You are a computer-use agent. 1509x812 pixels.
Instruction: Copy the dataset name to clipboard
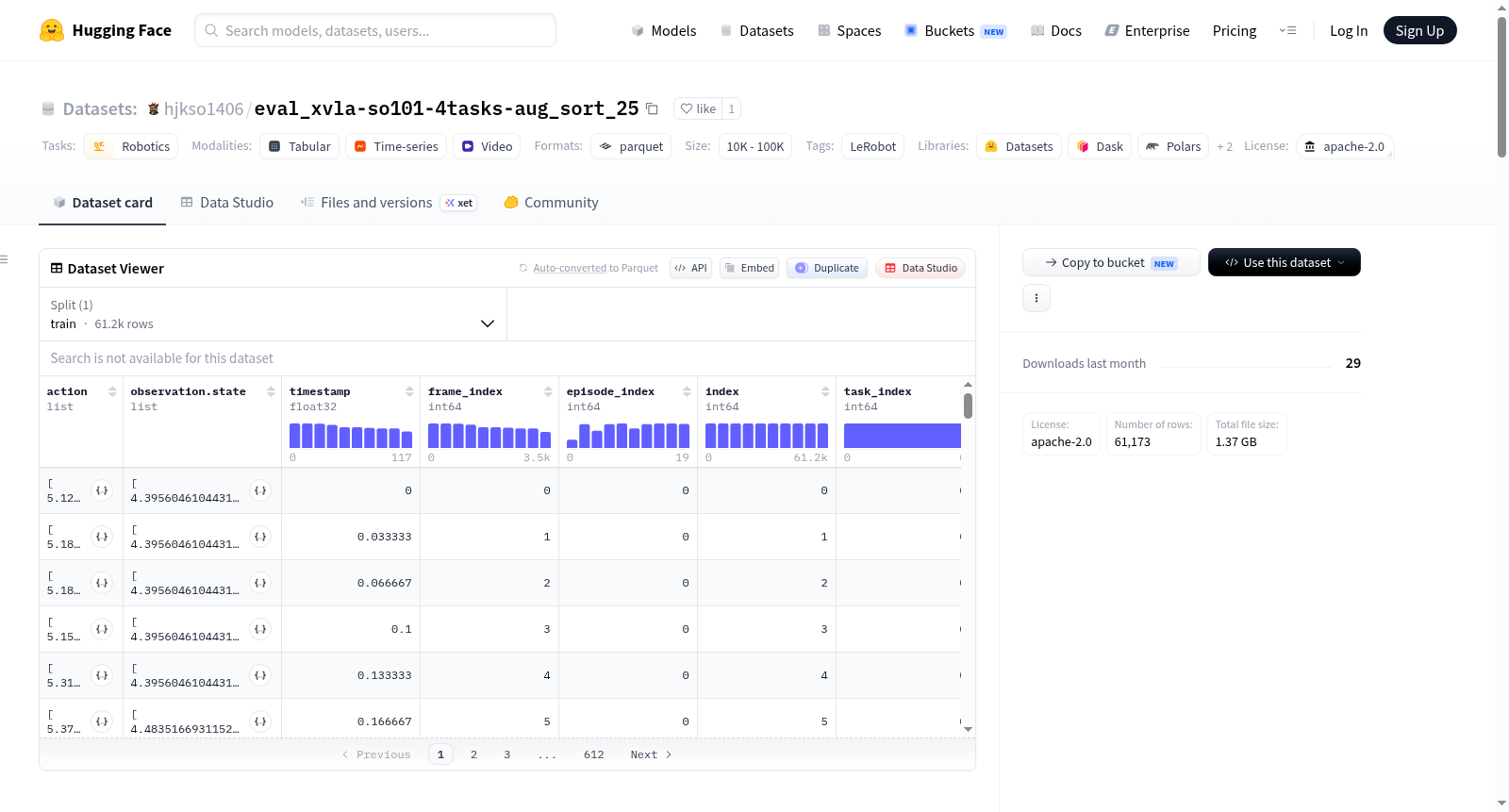pos(652,108)
